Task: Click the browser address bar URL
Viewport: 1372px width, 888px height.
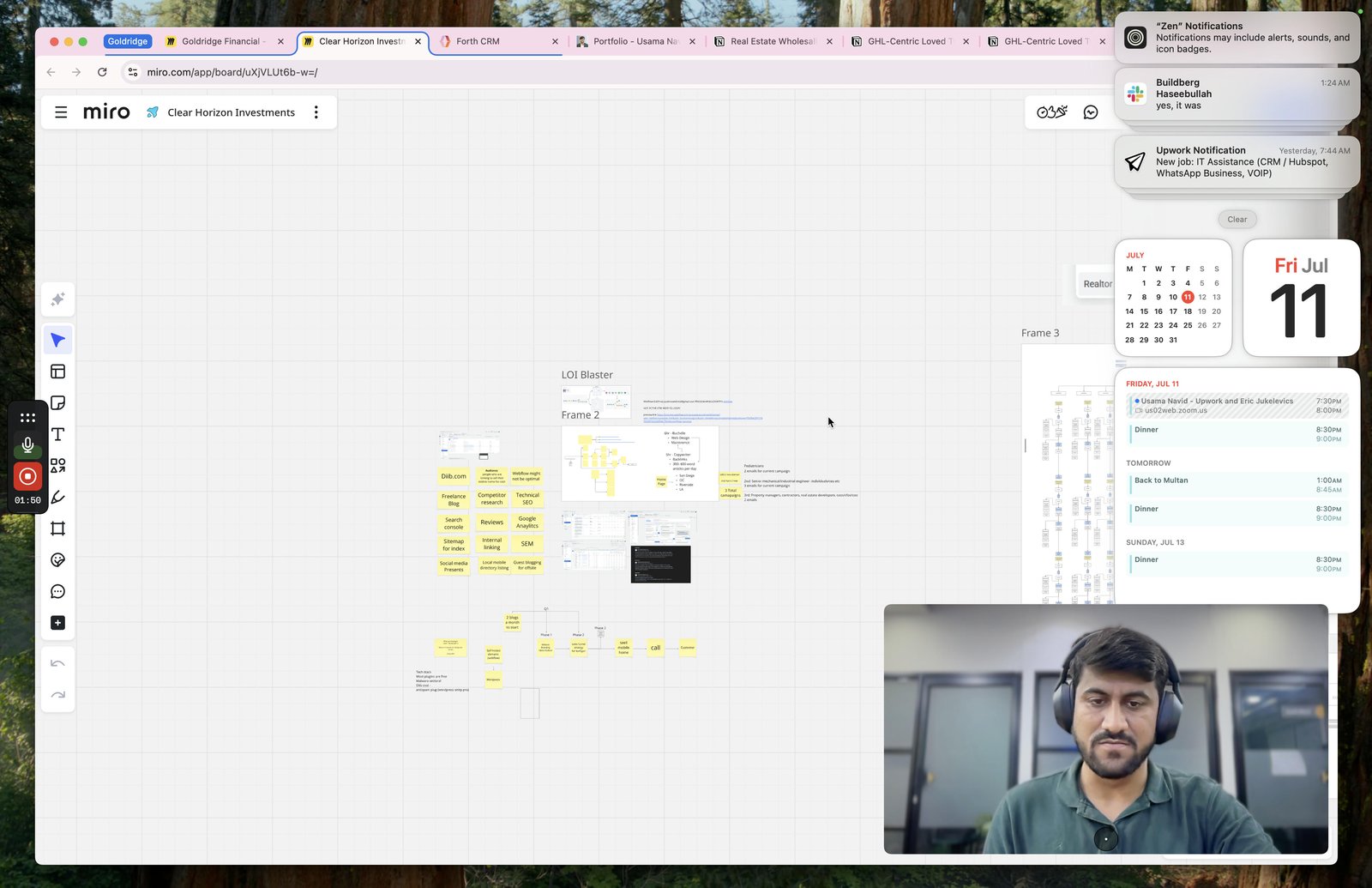Action: pyautogui.click(x=232, y=72)
